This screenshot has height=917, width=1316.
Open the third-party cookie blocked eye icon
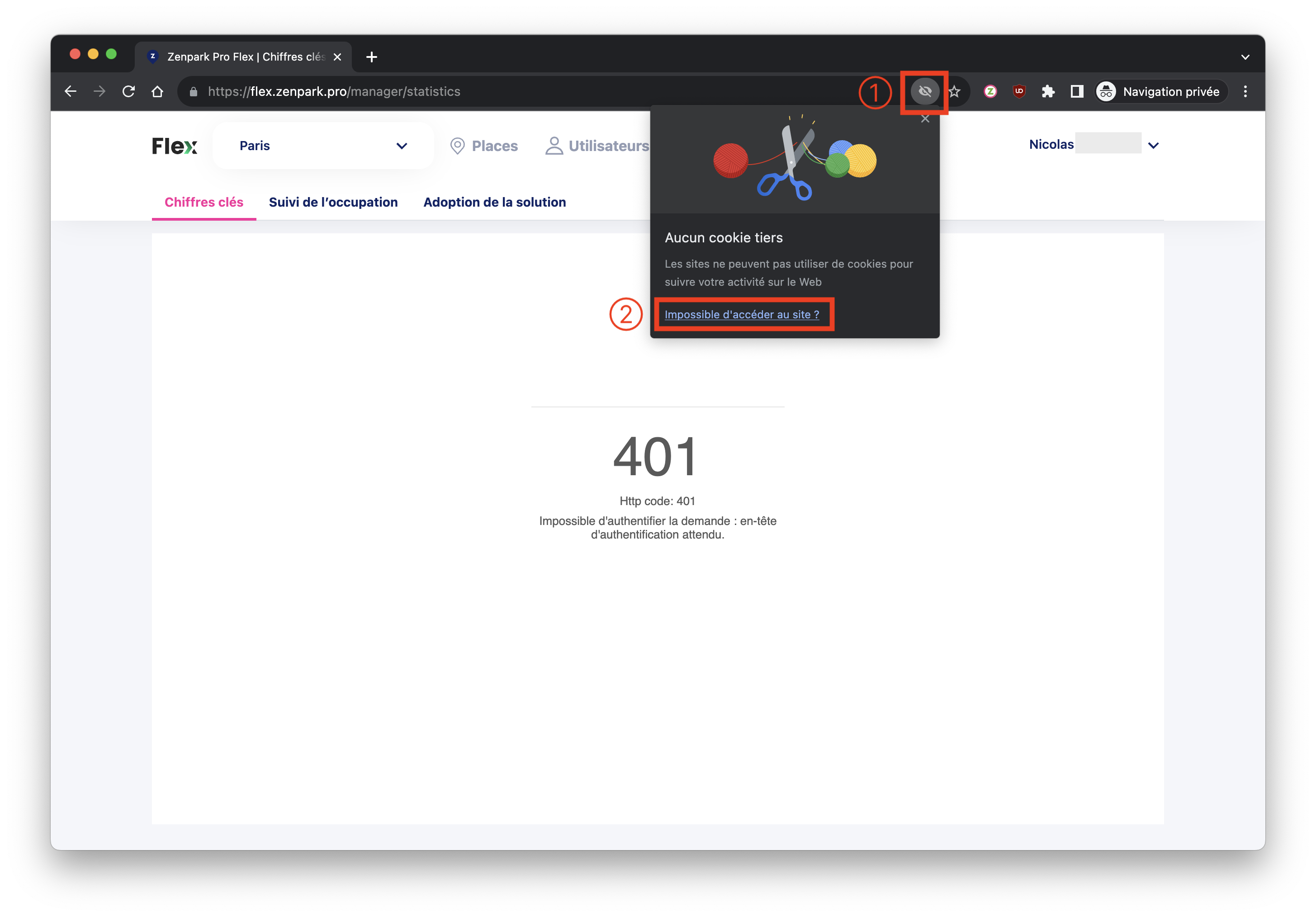[x=924, y=91]
